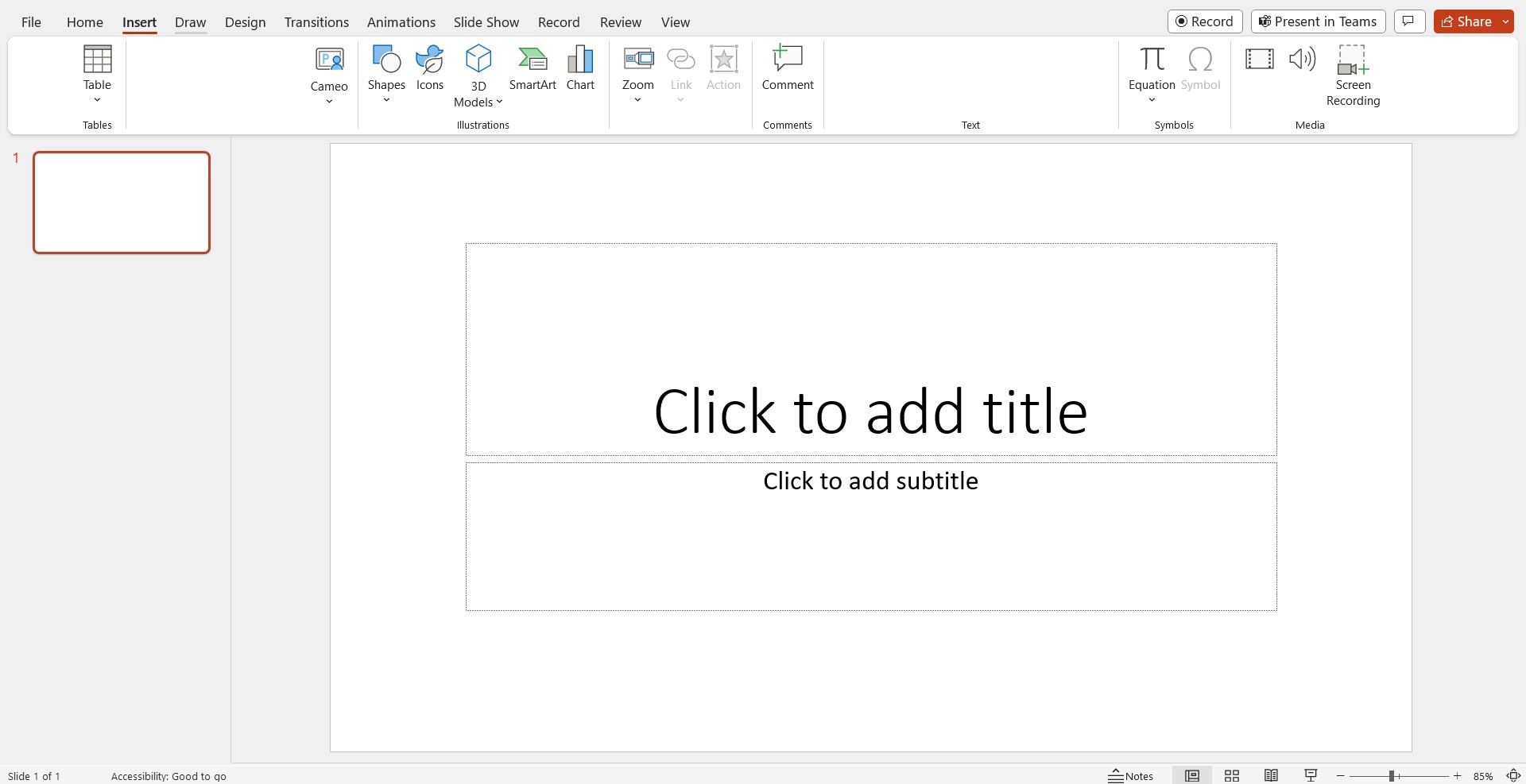Open the Animations tab
Image resolution: width=1526 pixels, height=784 pixels.
tap(401, 22)
